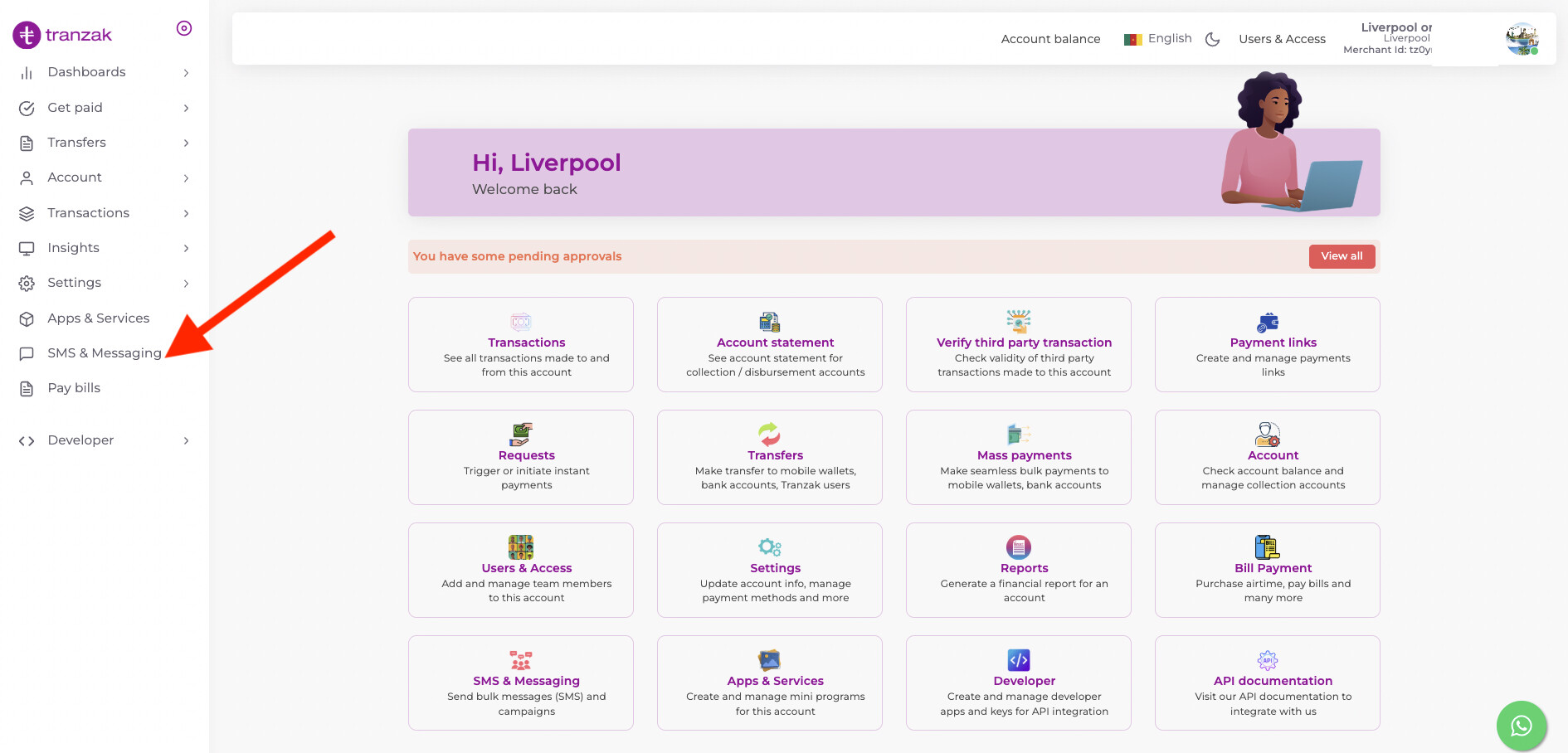Open the English language dropdown
Viewport: 1568px width, 753px height.
(1158, 39)
